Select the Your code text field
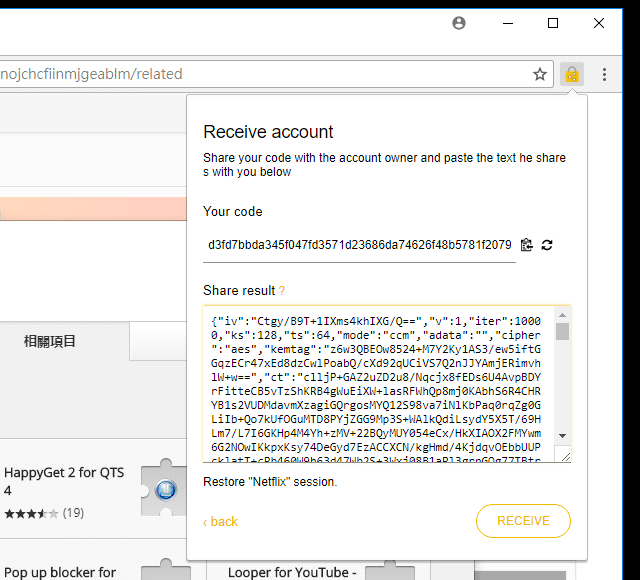 pyautogui.click(x=359, y=245)
